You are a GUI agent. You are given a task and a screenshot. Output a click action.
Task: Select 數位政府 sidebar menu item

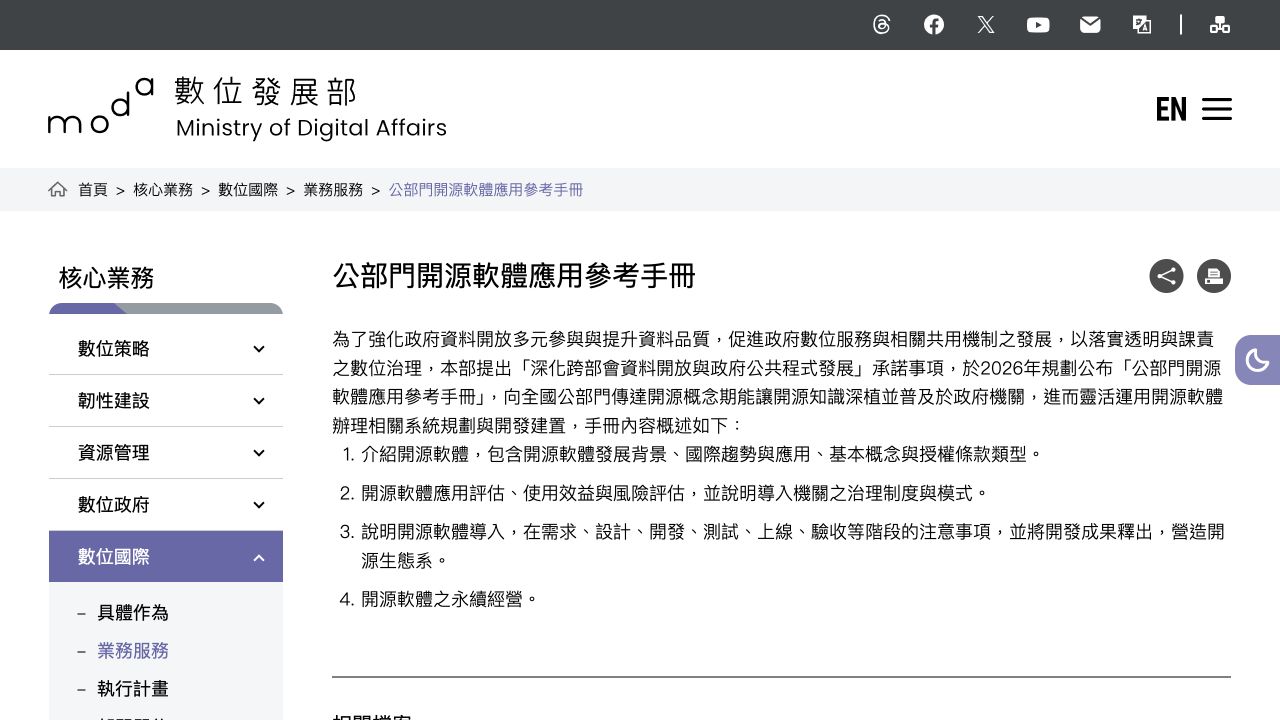166,505
